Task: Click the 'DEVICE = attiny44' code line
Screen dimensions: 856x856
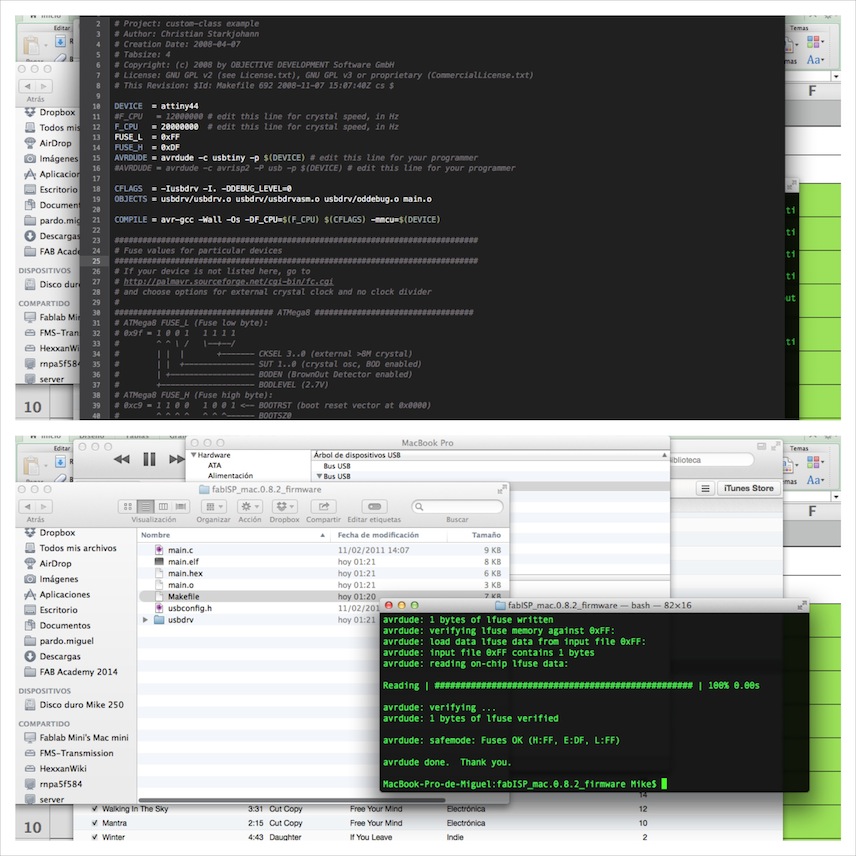Action: [156, 106]
